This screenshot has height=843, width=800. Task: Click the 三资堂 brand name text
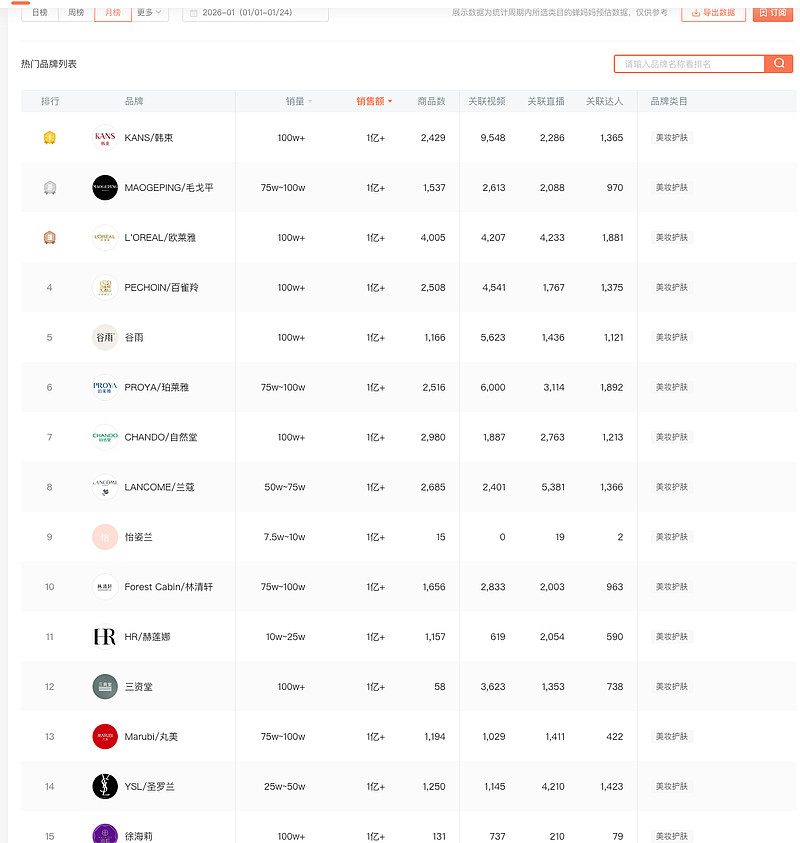click(139, 687)
